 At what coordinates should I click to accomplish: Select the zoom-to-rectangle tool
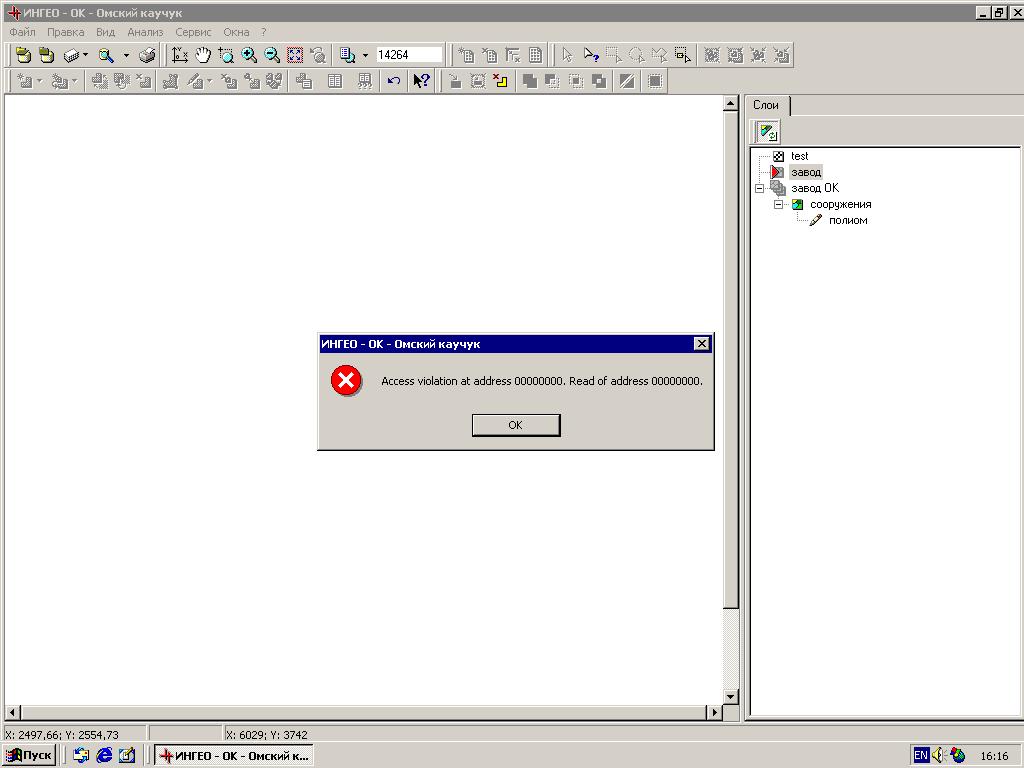click(226, 56)
